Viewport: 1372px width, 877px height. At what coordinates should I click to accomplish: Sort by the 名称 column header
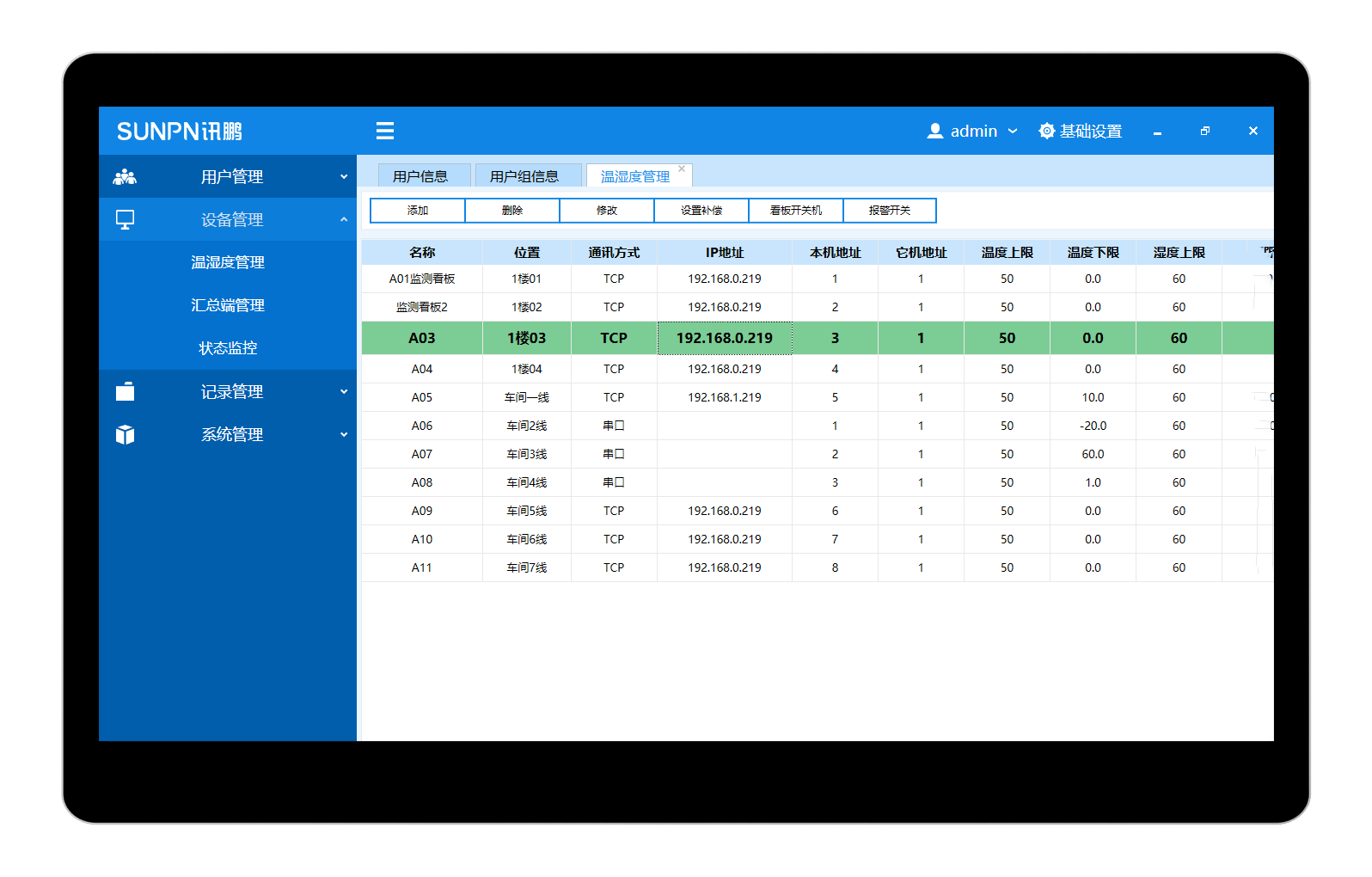click(422, 252)
